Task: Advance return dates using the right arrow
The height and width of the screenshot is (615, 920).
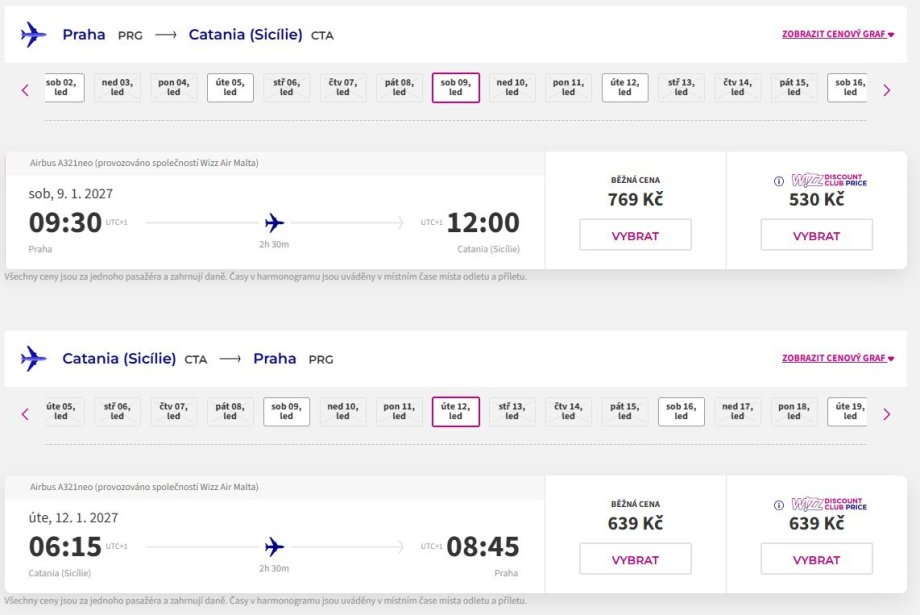Action: click(x=886, y=414)
